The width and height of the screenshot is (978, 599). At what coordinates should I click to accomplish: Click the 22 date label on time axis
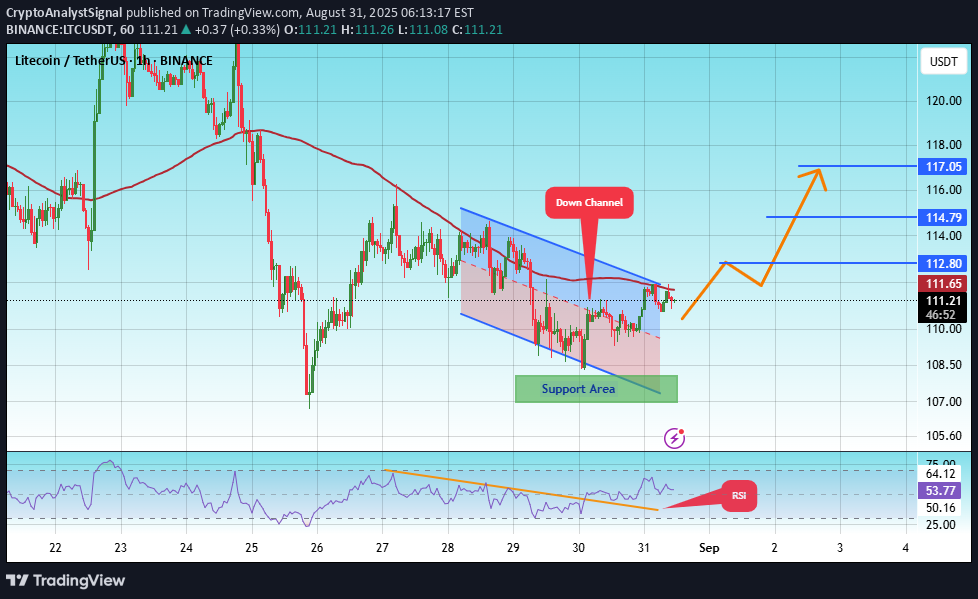pyautogui.click(x=56, y=548)
